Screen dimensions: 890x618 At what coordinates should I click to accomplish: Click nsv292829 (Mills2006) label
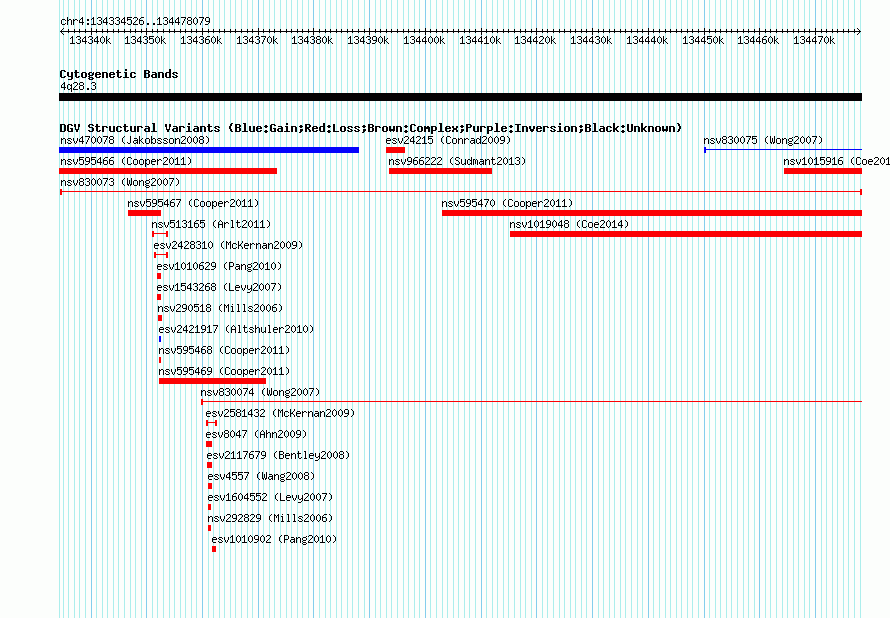[x=270, y=518]
